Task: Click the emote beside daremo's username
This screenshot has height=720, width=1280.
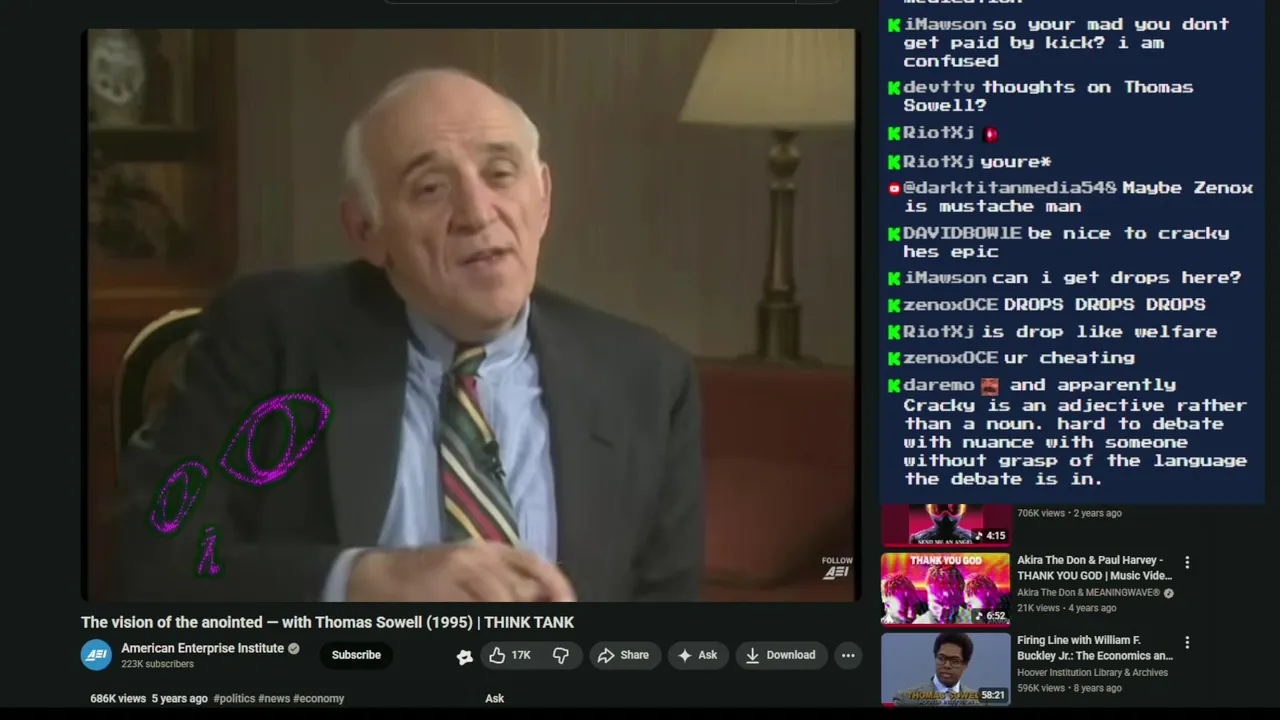Action: [990, 385]
